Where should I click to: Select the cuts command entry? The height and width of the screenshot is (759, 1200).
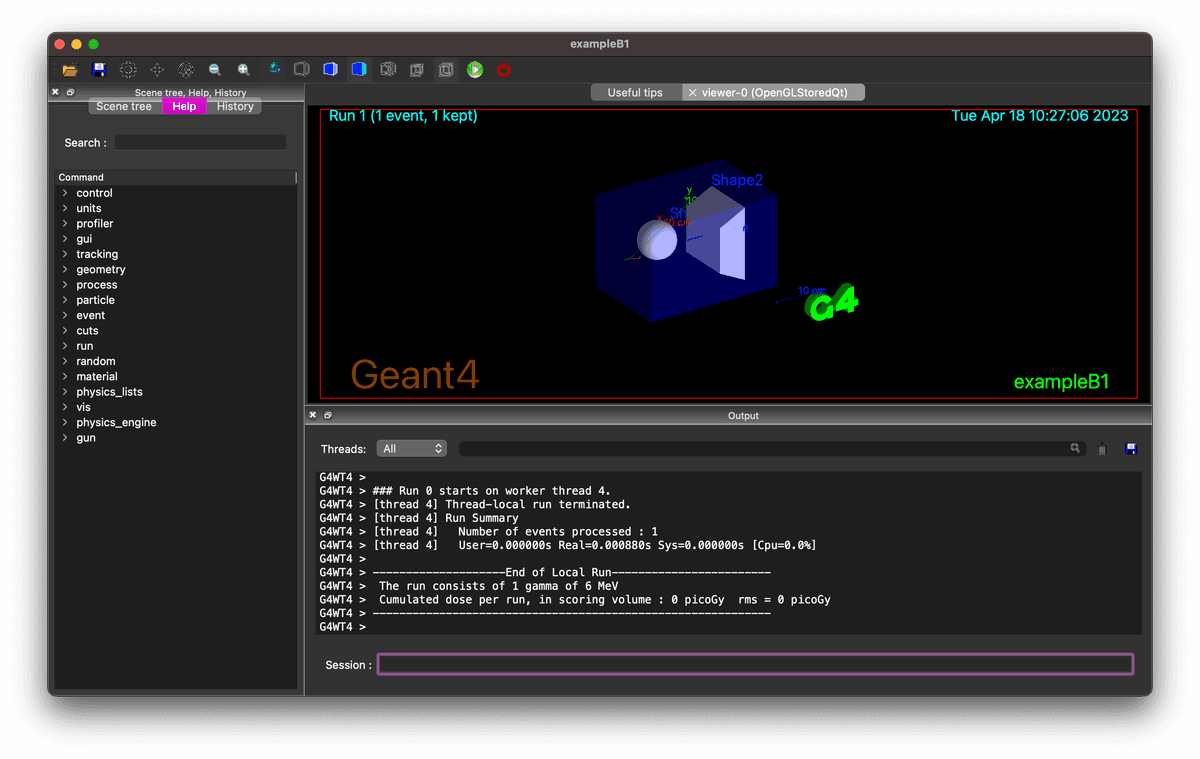point(88,330)
